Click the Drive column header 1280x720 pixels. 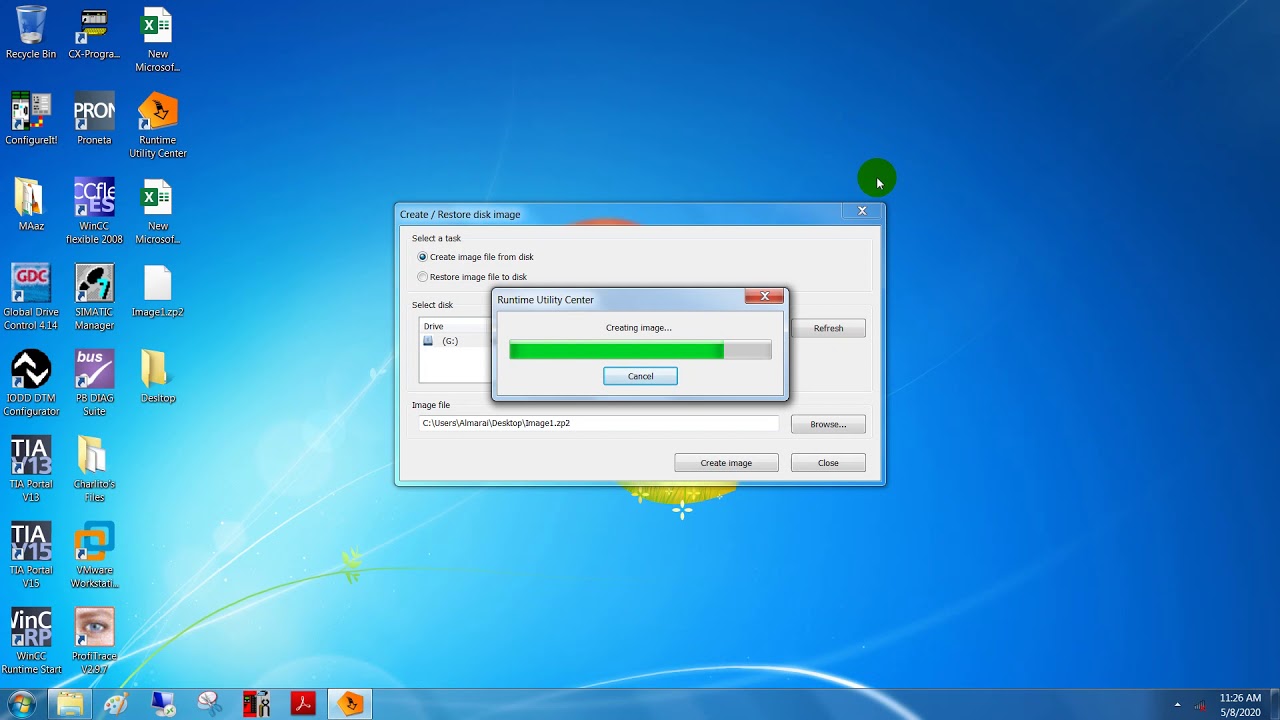point(455,326)
